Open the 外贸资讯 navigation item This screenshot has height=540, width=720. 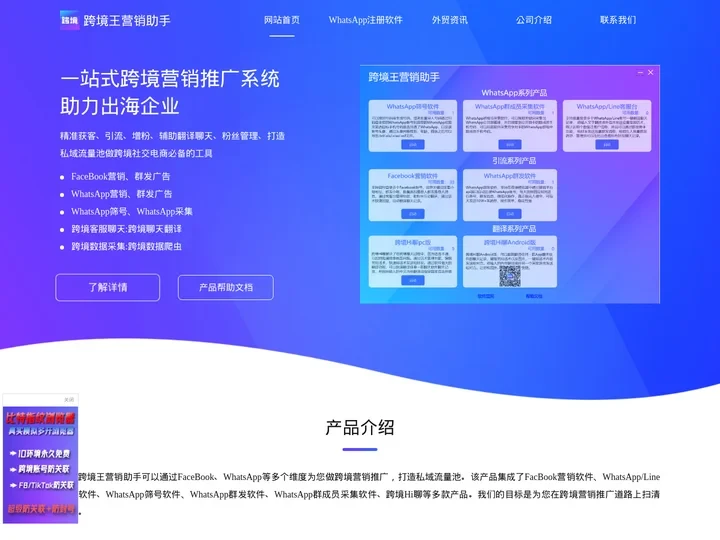point(450,20)
